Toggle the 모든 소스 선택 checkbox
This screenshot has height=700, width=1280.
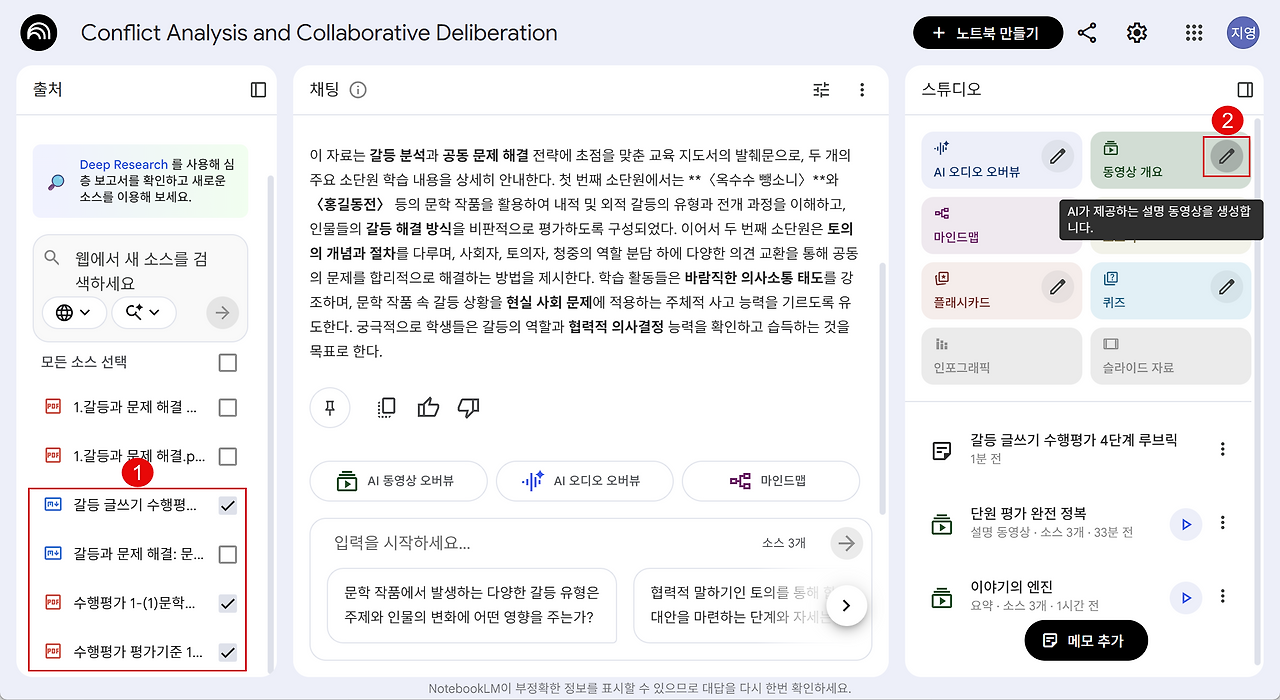coord(228,362)
